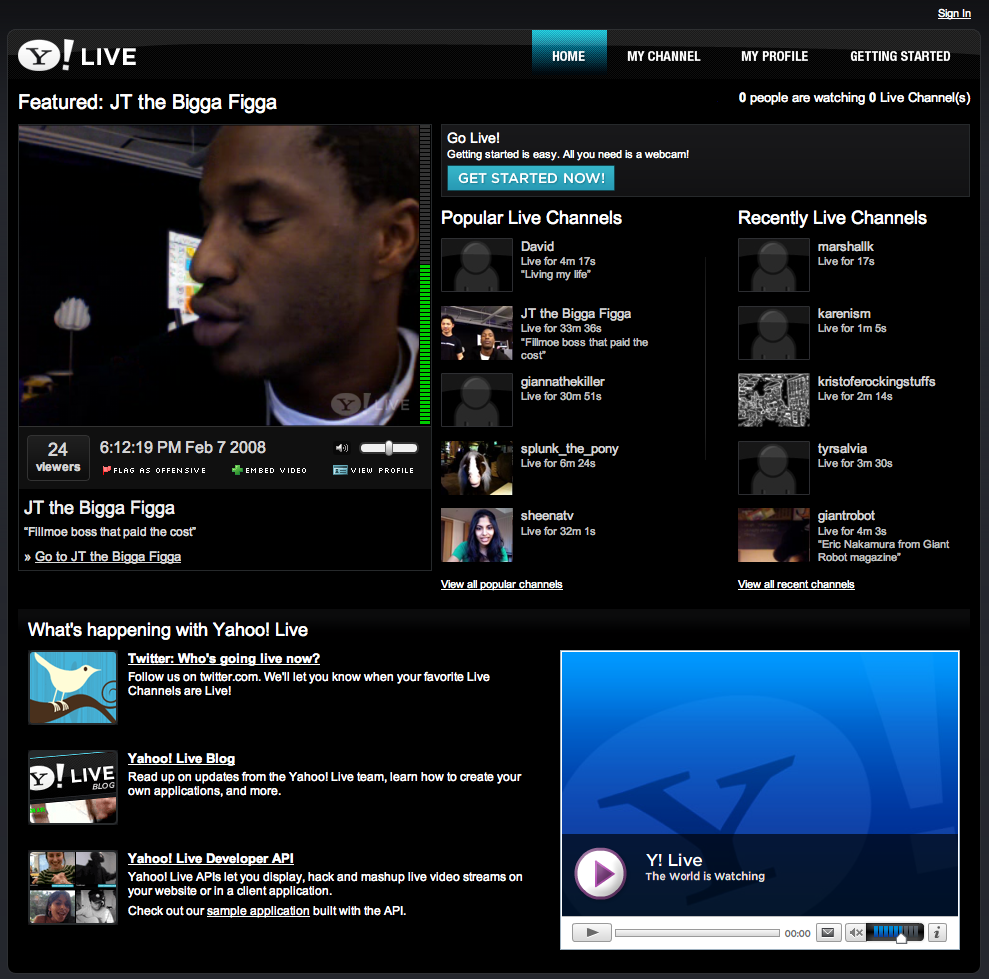Click GET STARTED NOW! button
Screen dimensions: 989x979
tap(531, 178)
